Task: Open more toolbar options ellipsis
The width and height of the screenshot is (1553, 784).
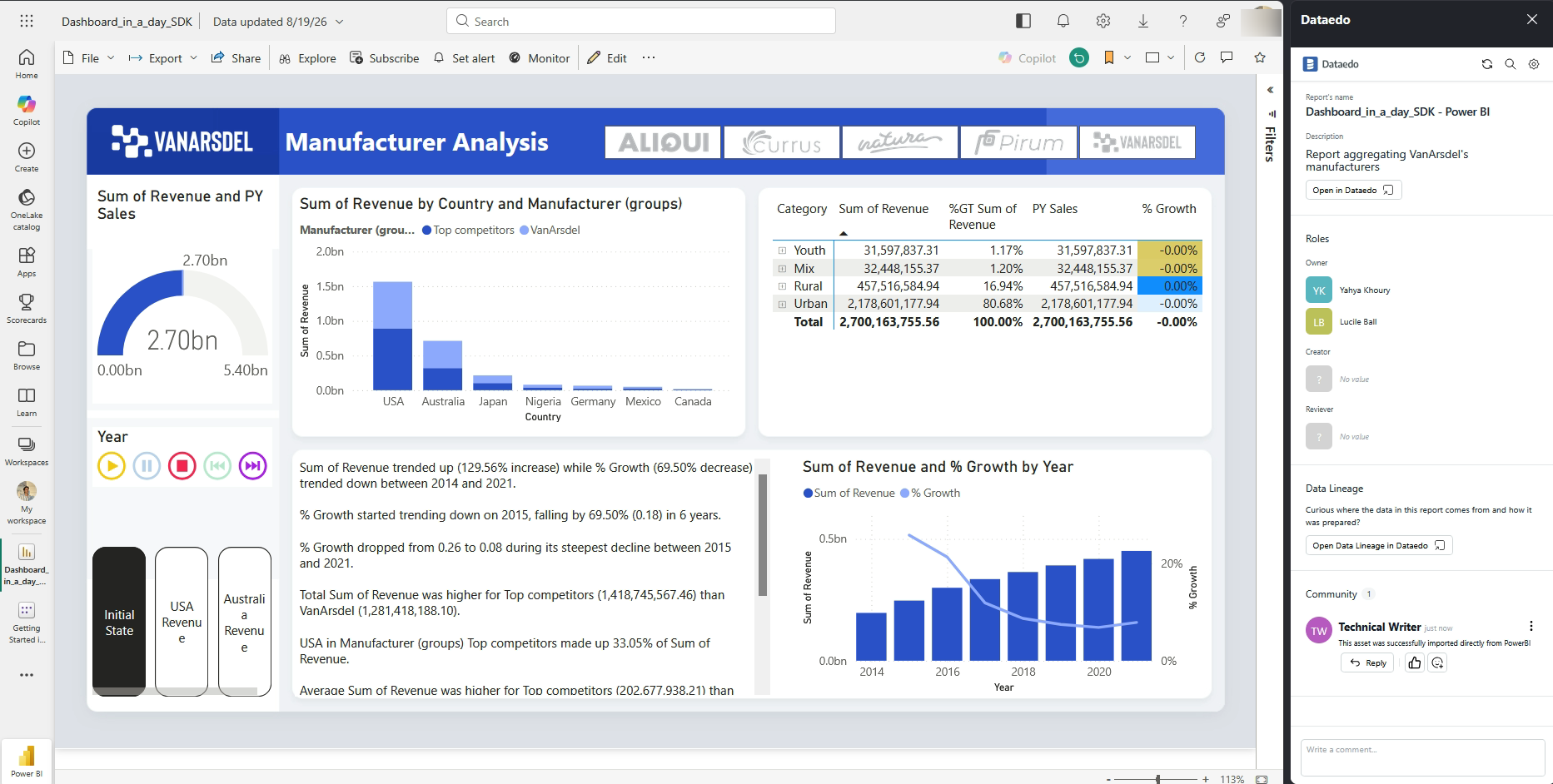Action: pos(649,57)
